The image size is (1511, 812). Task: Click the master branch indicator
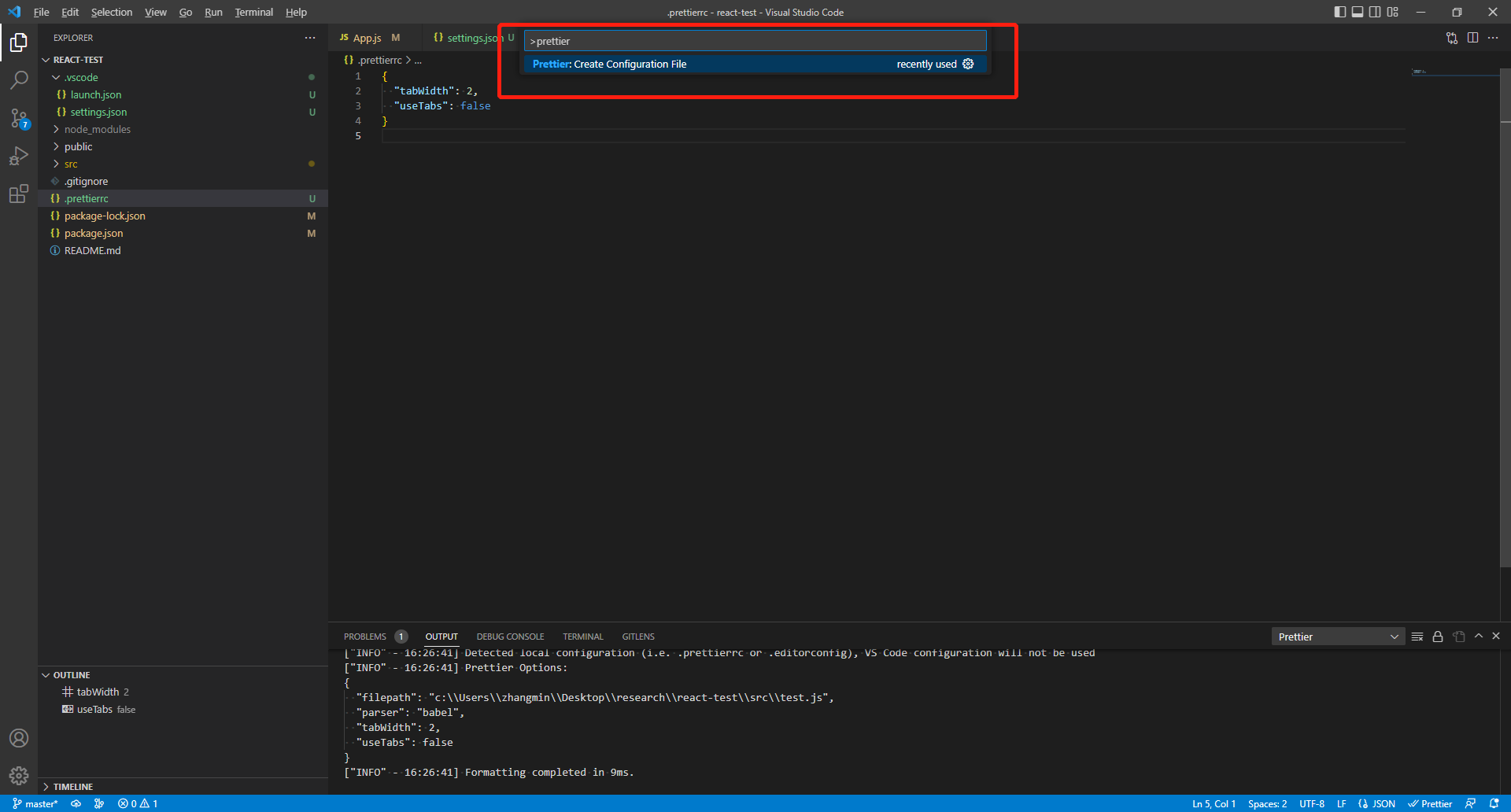35,803
